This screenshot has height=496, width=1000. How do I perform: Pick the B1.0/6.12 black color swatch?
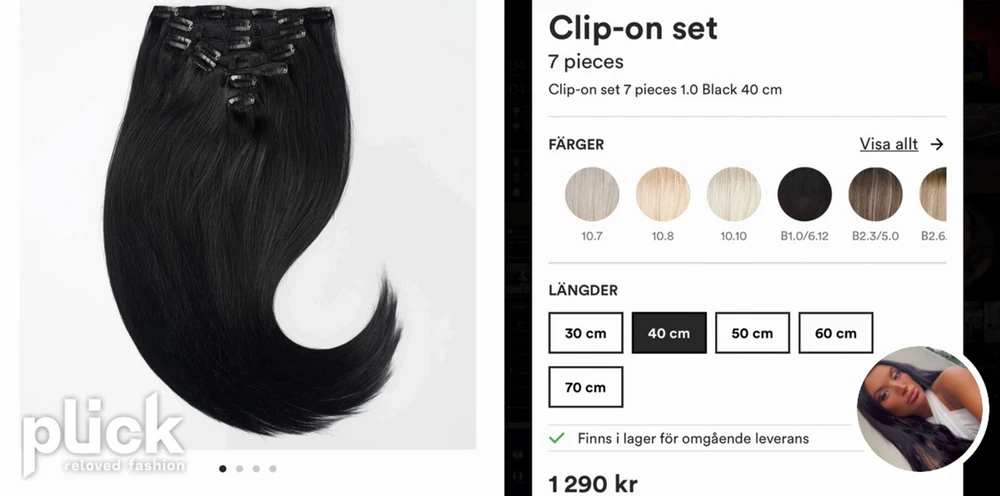(804, 194)
